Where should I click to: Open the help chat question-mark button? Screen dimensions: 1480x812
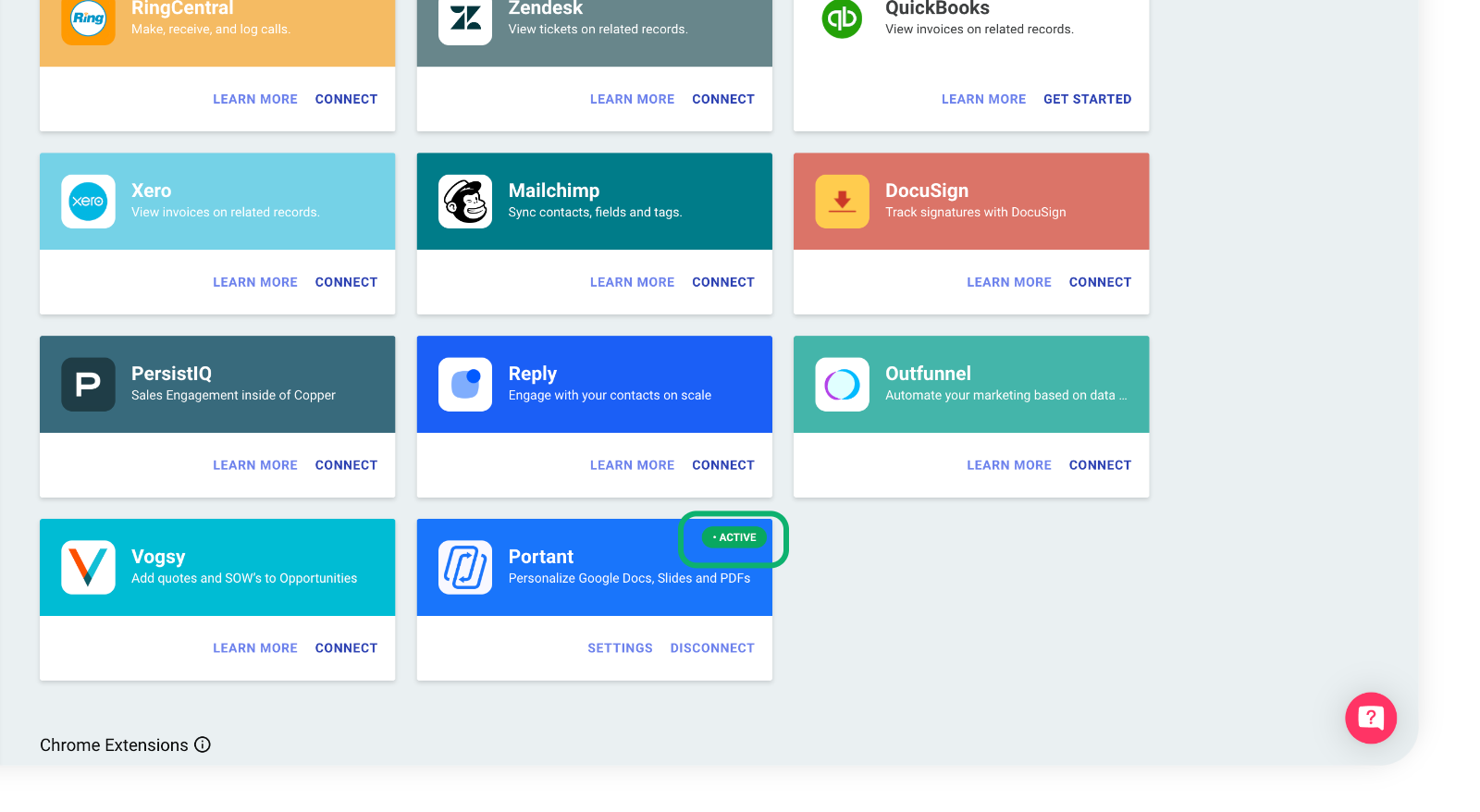pyautogui.click(x=1370, y=718)
